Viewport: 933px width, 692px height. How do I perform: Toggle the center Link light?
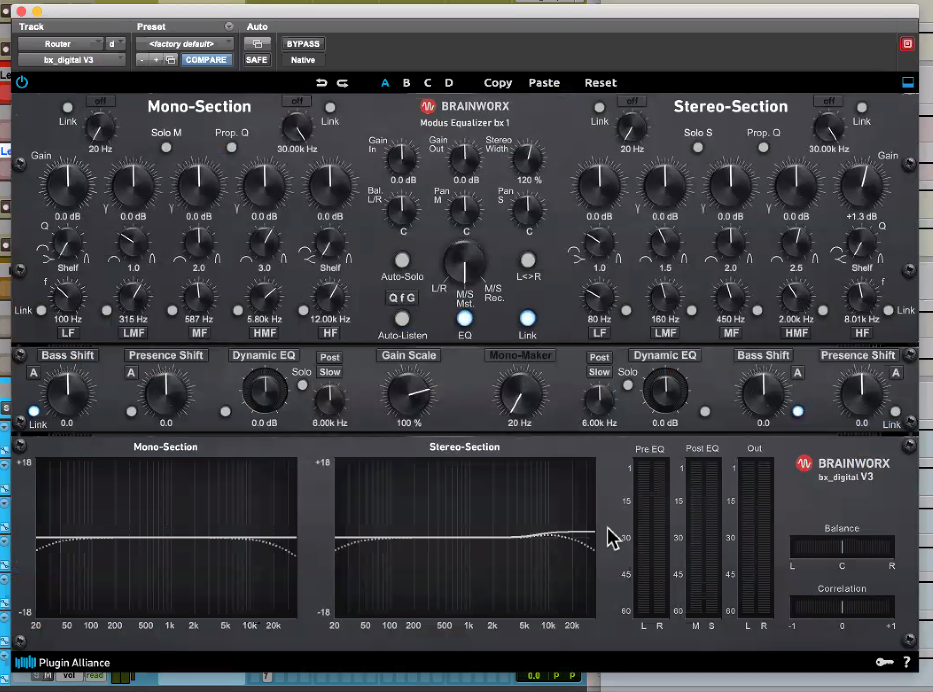click(x=527, y=318)
